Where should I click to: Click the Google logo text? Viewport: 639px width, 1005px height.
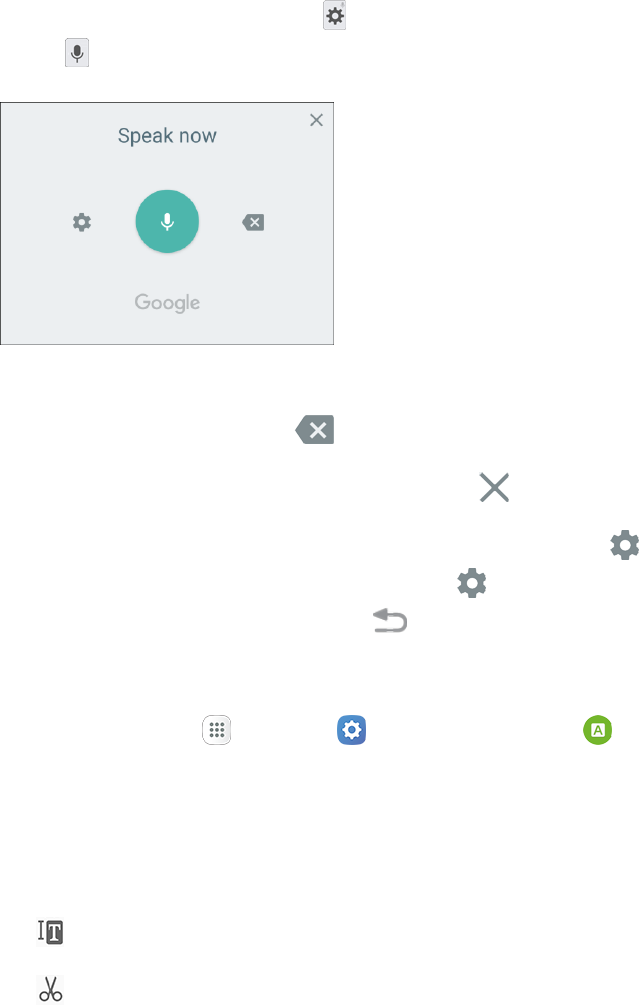click(x=167, y=303)
